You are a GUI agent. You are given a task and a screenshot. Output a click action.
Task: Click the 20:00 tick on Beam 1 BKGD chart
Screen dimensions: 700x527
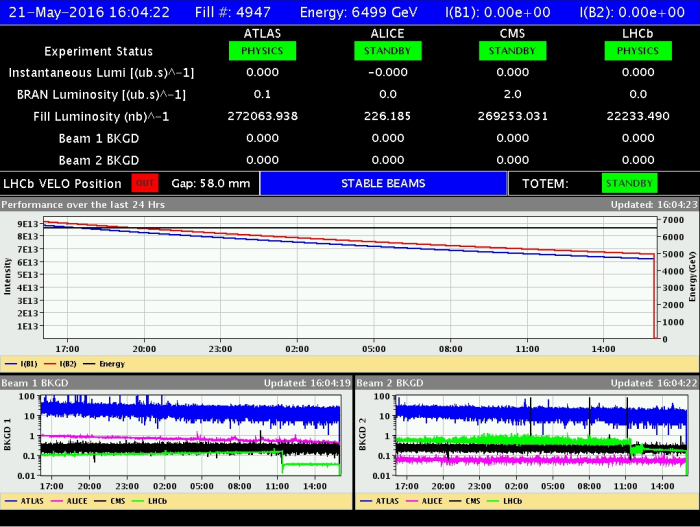tap(89, 486)
